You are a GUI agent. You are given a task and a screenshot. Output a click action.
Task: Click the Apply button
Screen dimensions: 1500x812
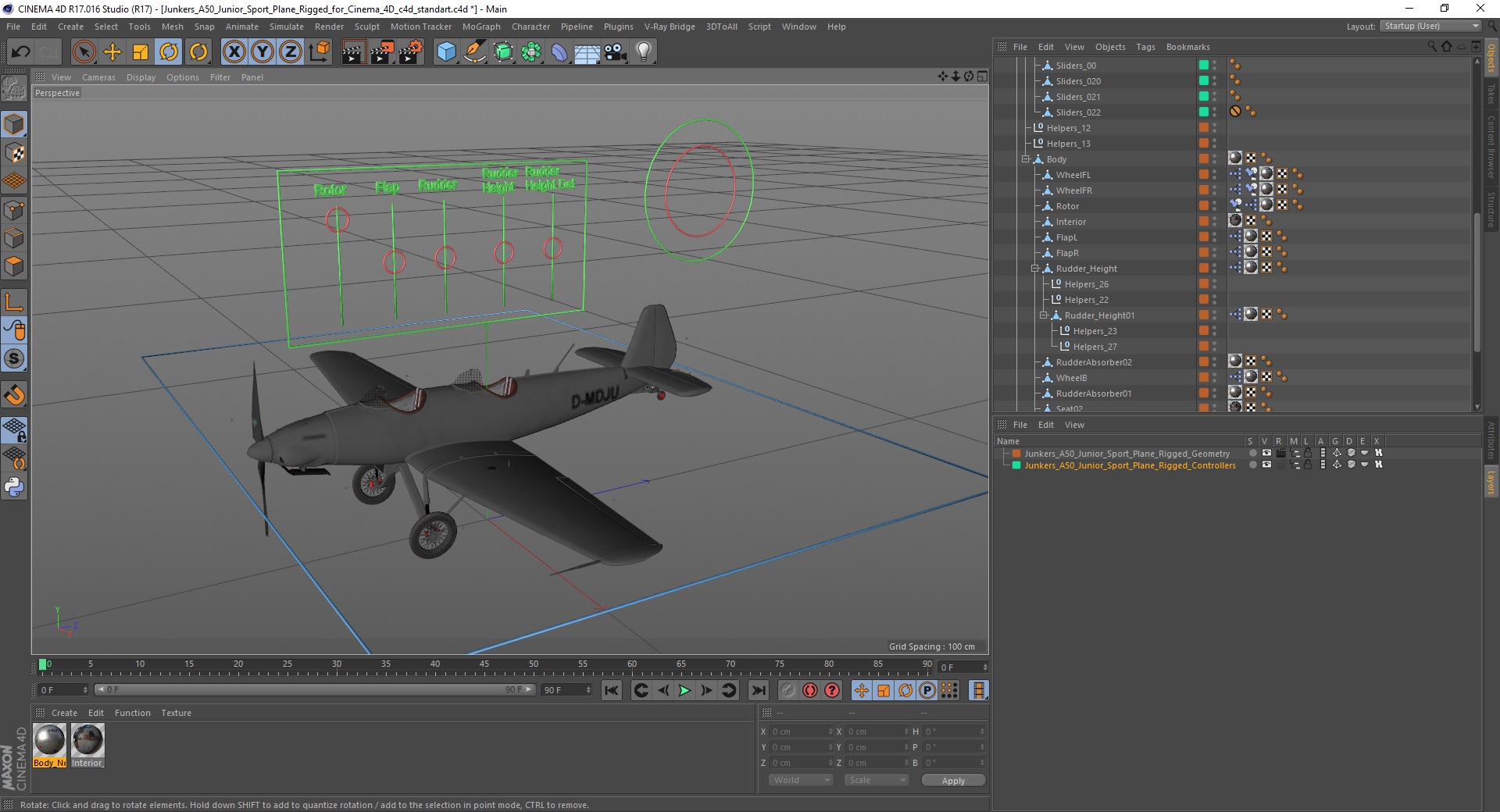tap(953, 781)
